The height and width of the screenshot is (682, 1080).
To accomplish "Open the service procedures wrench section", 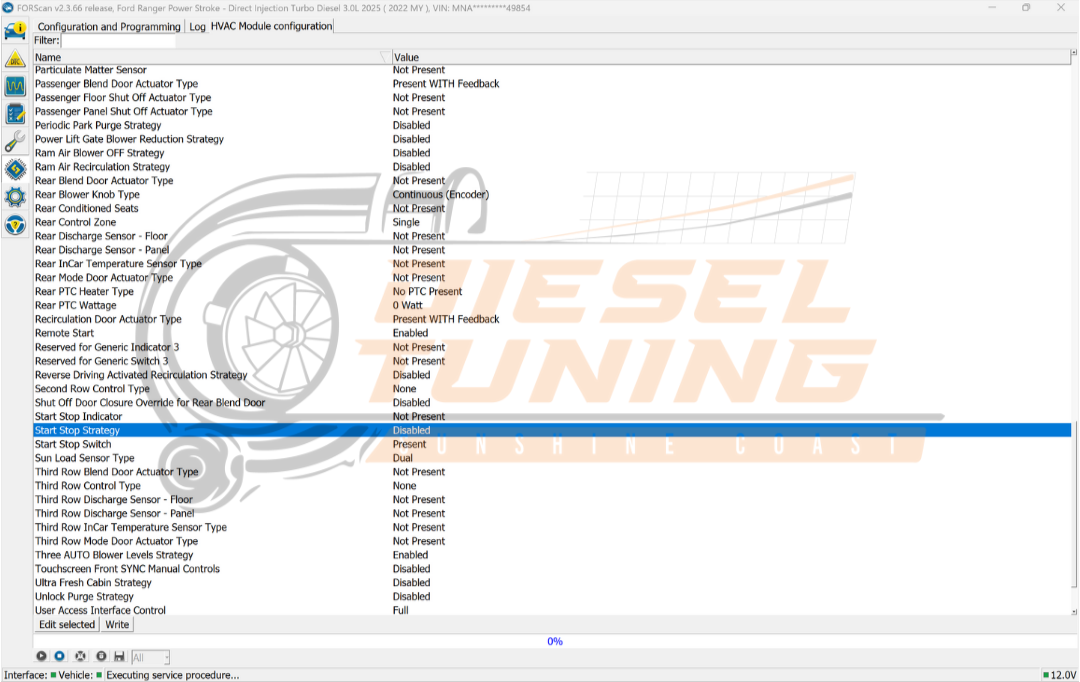I will (15, 141).
